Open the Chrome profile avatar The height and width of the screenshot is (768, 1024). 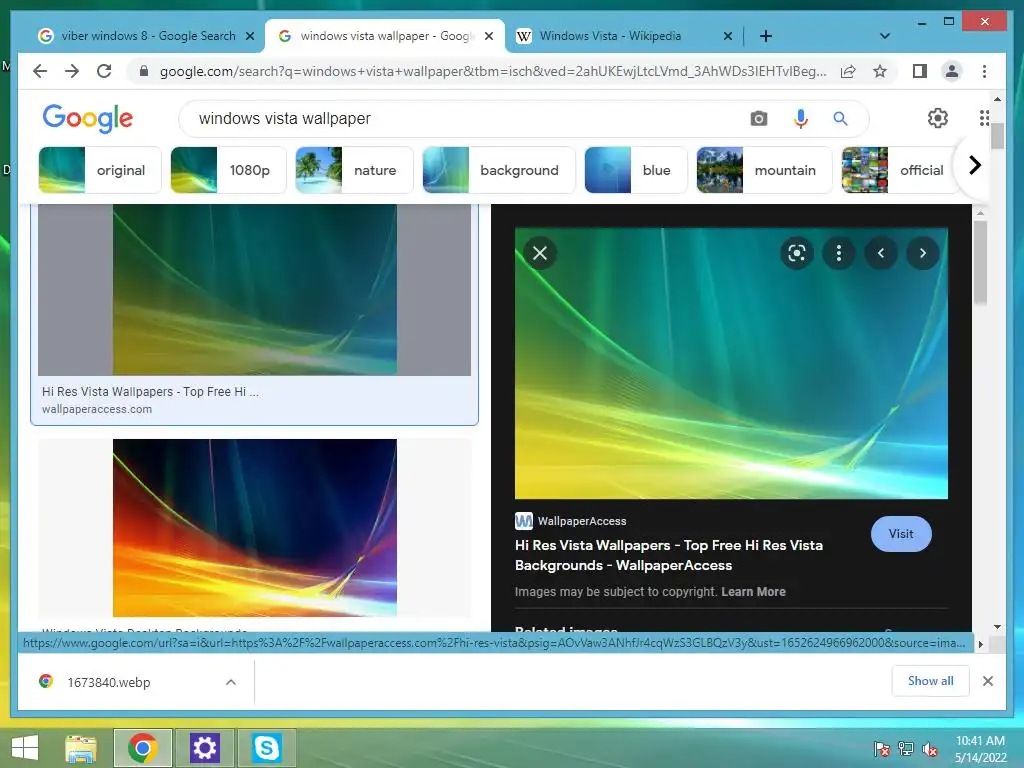952,71
